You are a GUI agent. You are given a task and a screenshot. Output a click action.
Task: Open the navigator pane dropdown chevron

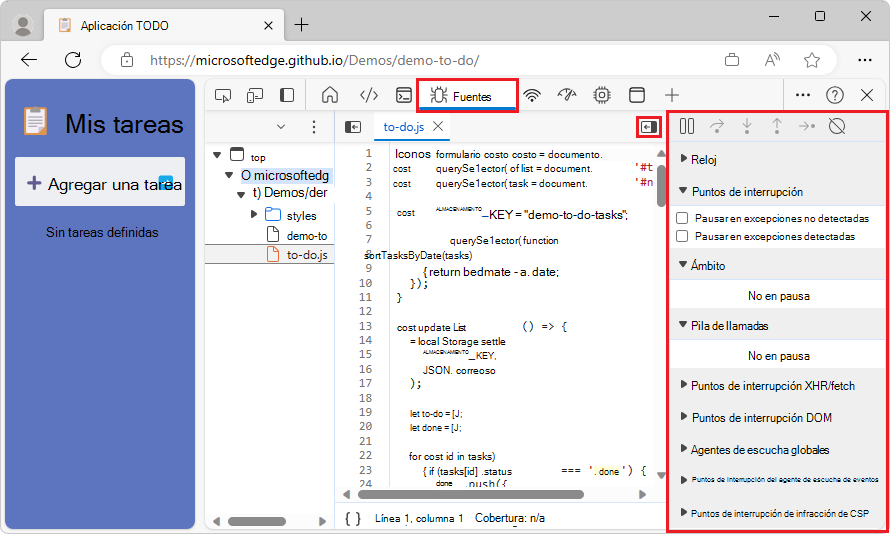(281, 127)
